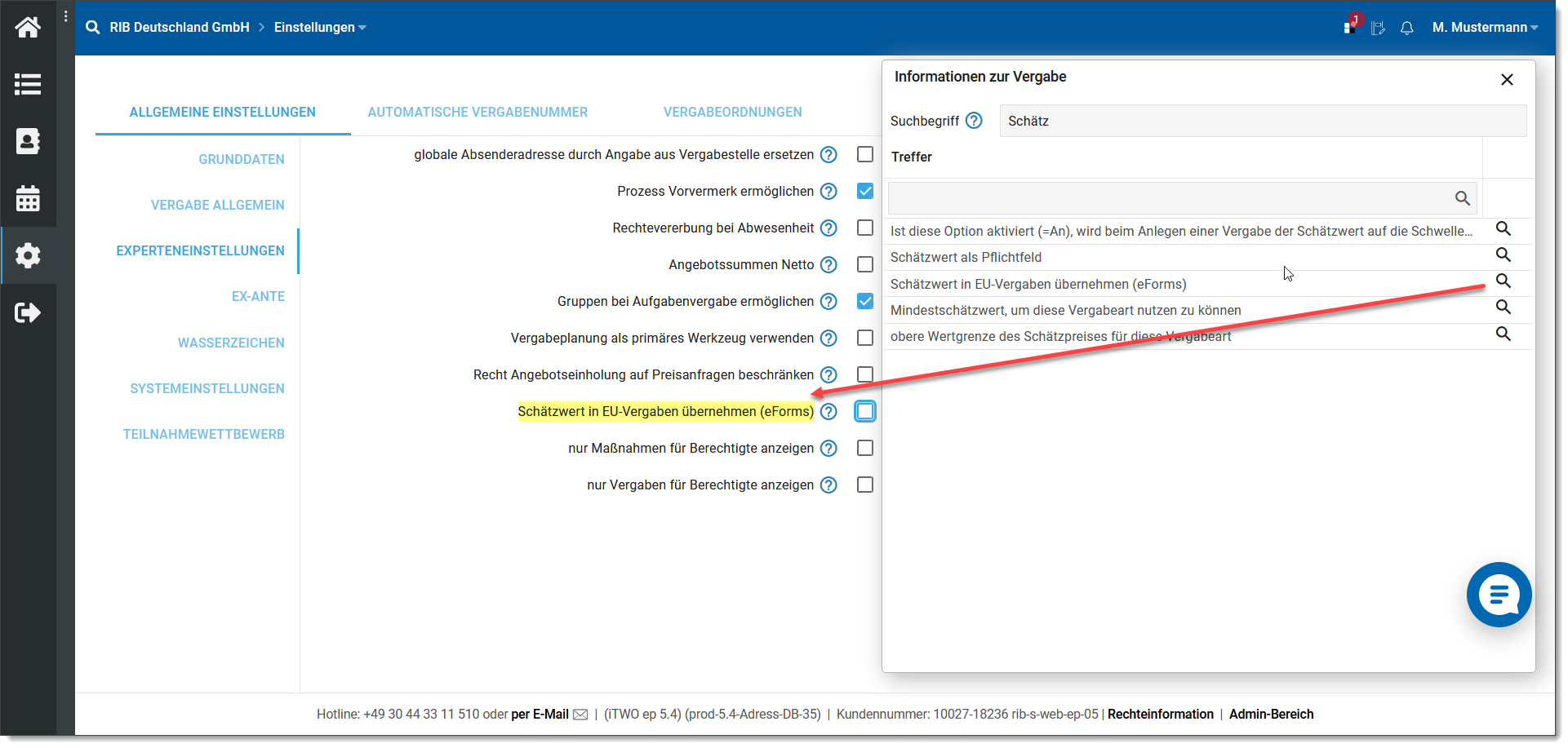Select Teilnahmewettbewerb in side menu
This screenshot has width=1568, height=748.
point(204,434)
